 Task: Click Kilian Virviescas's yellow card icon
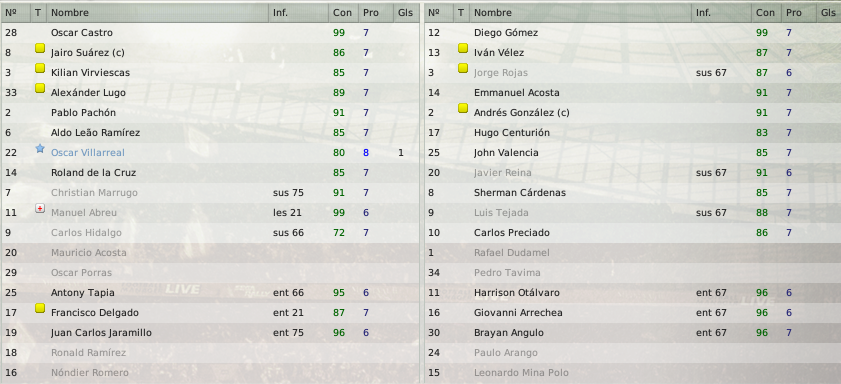(x=40, y=68)
